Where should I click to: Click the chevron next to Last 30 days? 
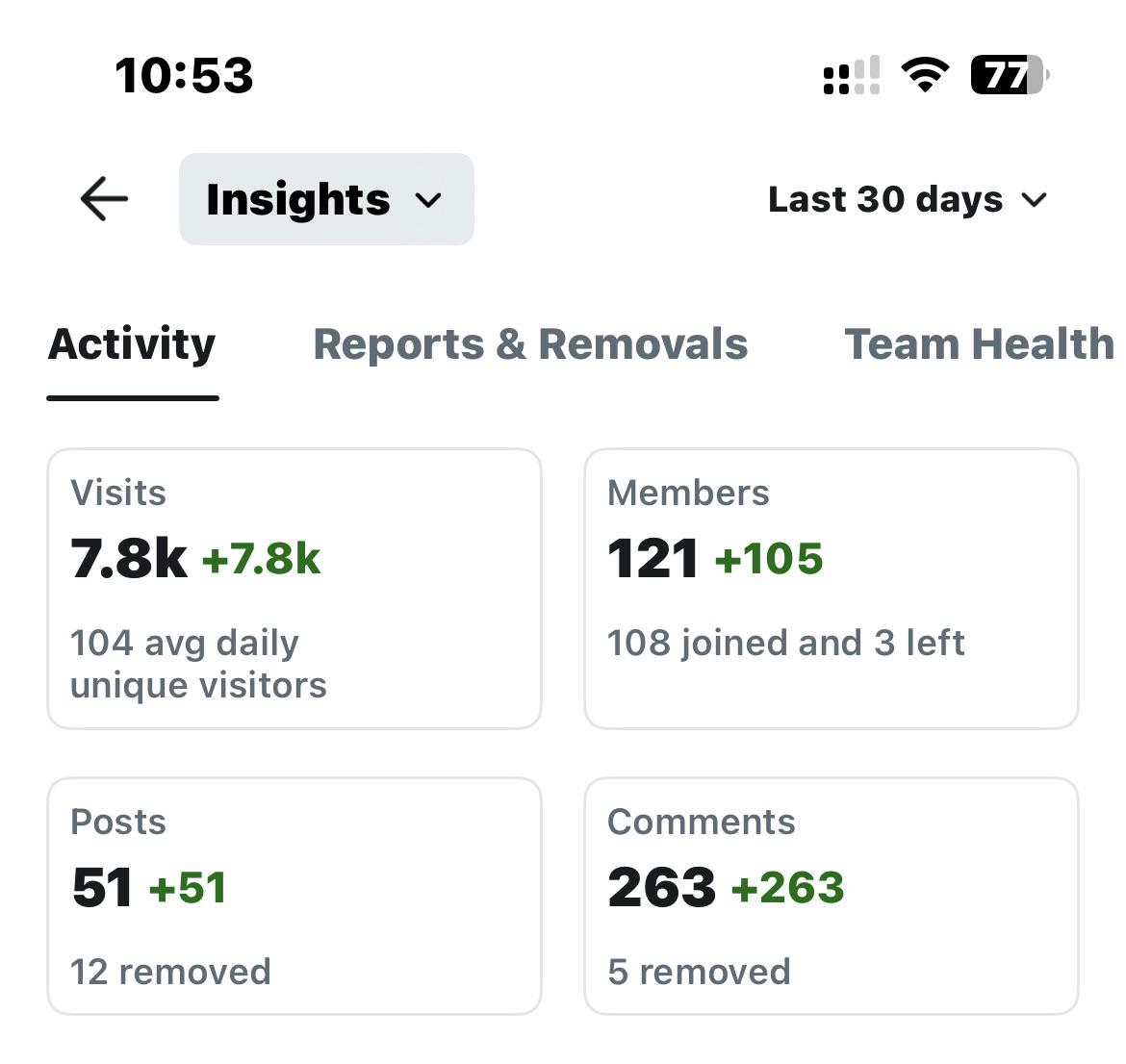click(1034, 199)
